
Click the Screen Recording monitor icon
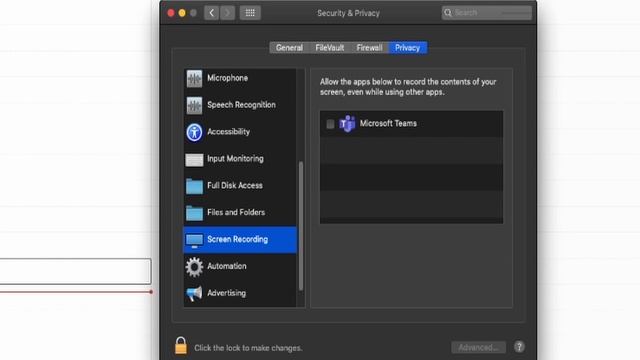[x=194, y=240]
